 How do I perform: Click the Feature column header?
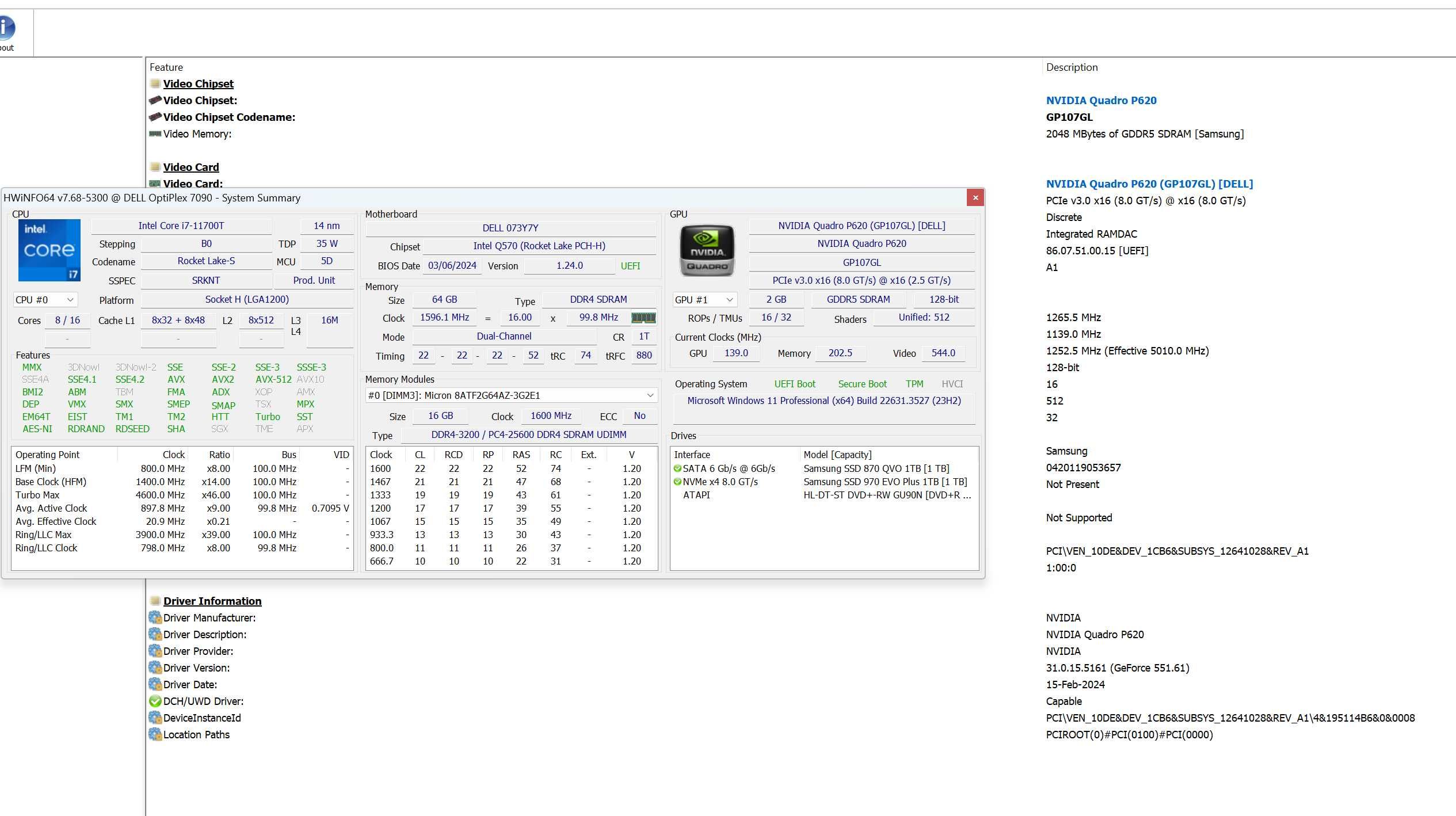(166, 67)
